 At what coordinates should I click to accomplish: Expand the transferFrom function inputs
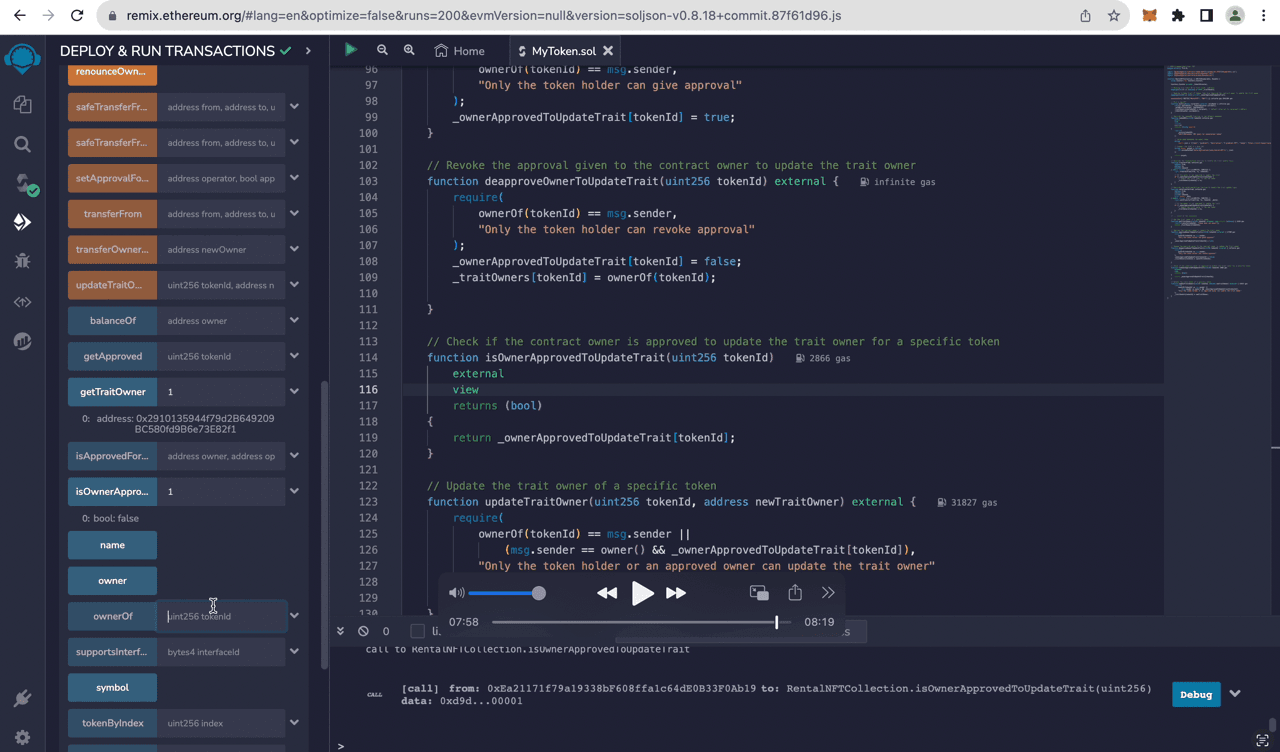coord(294,214)
